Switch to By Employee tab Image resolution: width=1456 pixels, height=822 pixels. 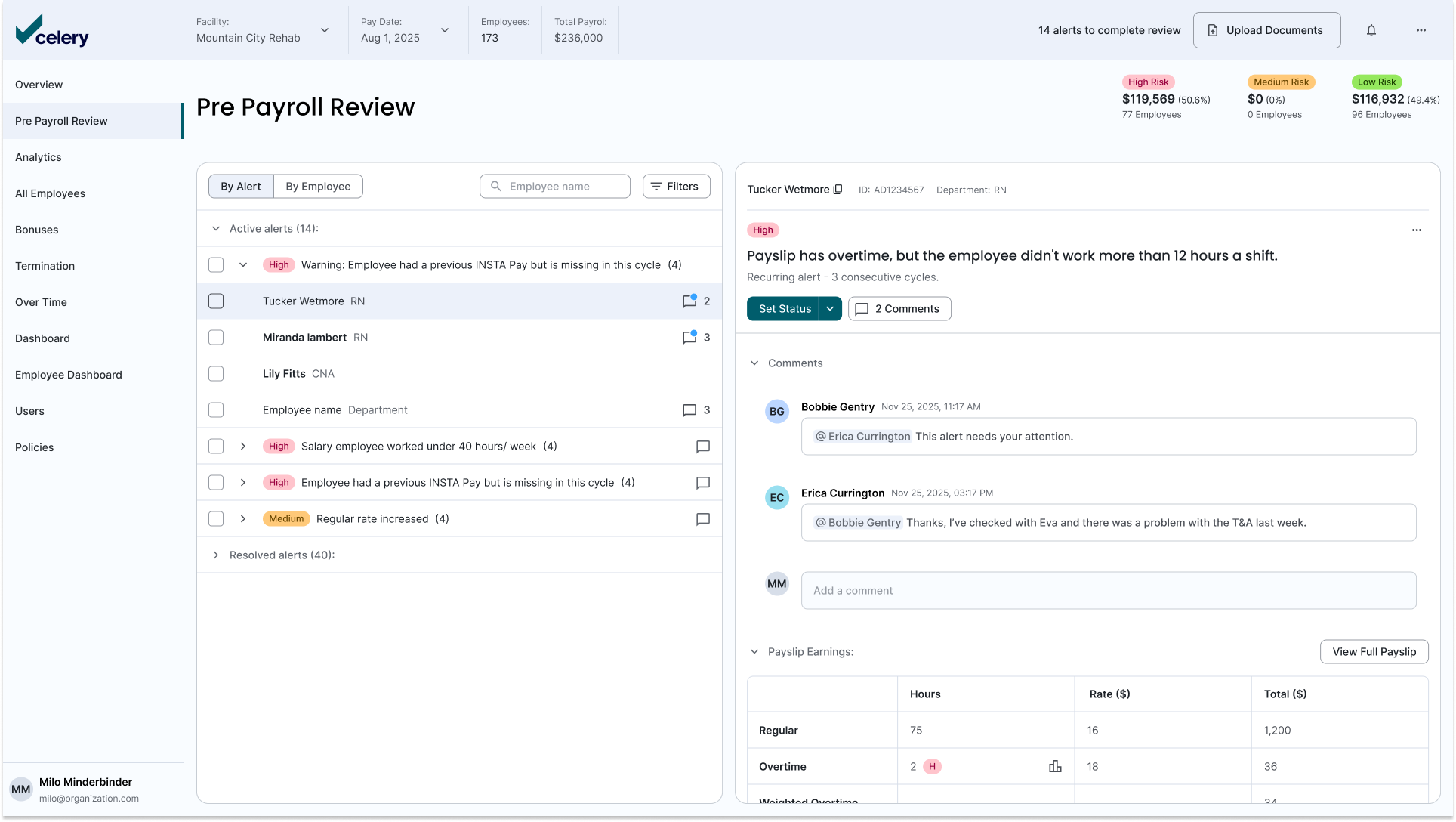pos(318,187)
